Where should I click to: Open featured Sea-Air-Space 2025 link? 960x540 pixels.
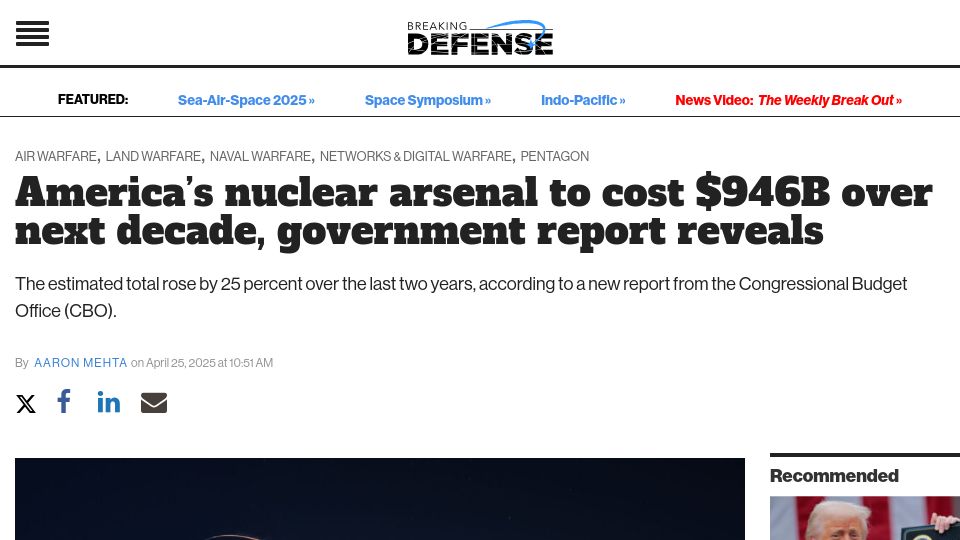point(246,100)
